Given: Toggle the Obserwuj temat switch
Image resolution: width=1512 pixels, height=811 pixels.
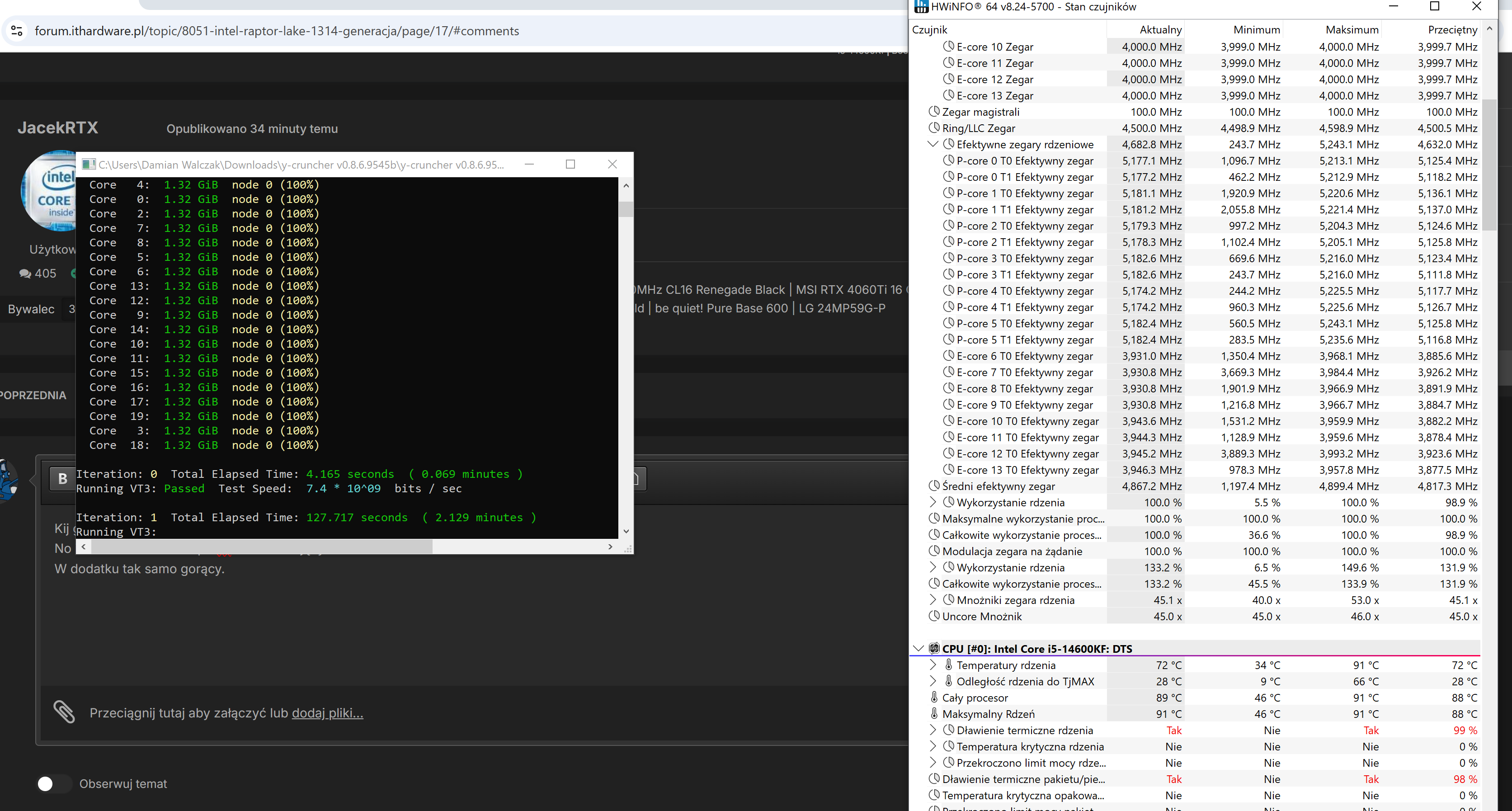Looking at the screenshot, I should click(53, 783).
